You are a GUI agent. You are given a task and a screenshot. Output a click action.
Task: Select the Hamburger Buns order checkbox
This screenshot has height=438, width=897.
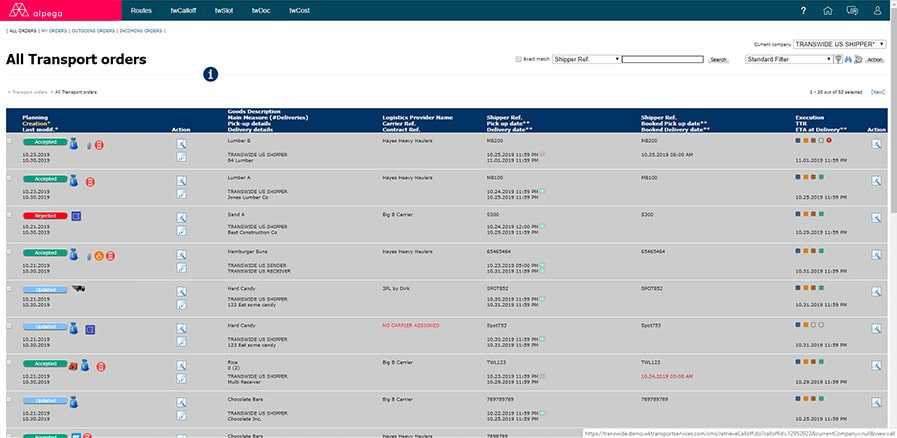9,251
